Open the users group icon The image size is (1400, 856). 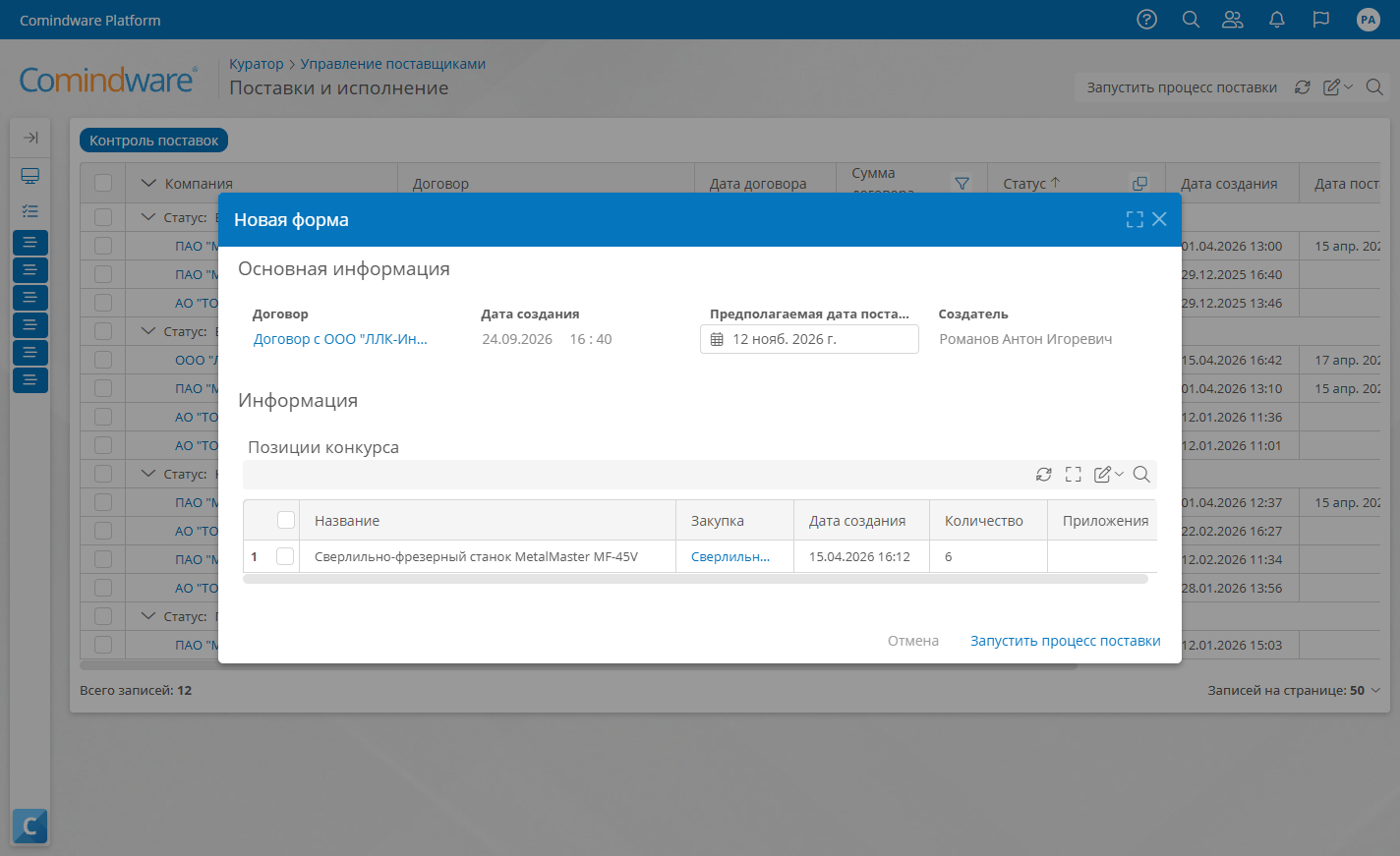click(x=1233, y=20)
